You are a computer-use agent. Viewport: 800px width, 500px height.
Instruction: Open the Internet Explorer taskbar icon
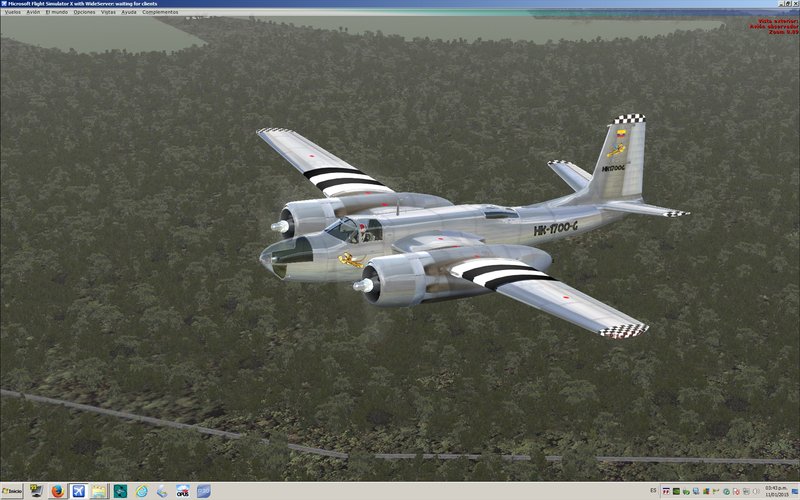click(x=141, y=491)
